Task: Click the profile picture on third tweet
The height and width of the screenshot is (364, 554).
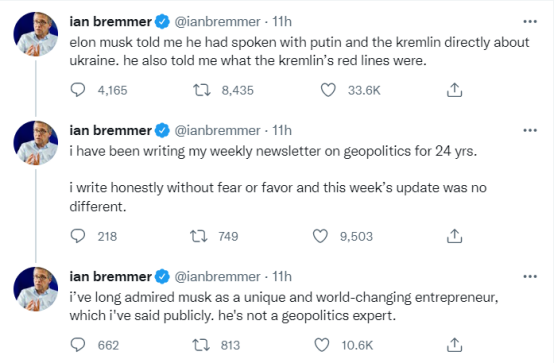Action: pos(36,289)
